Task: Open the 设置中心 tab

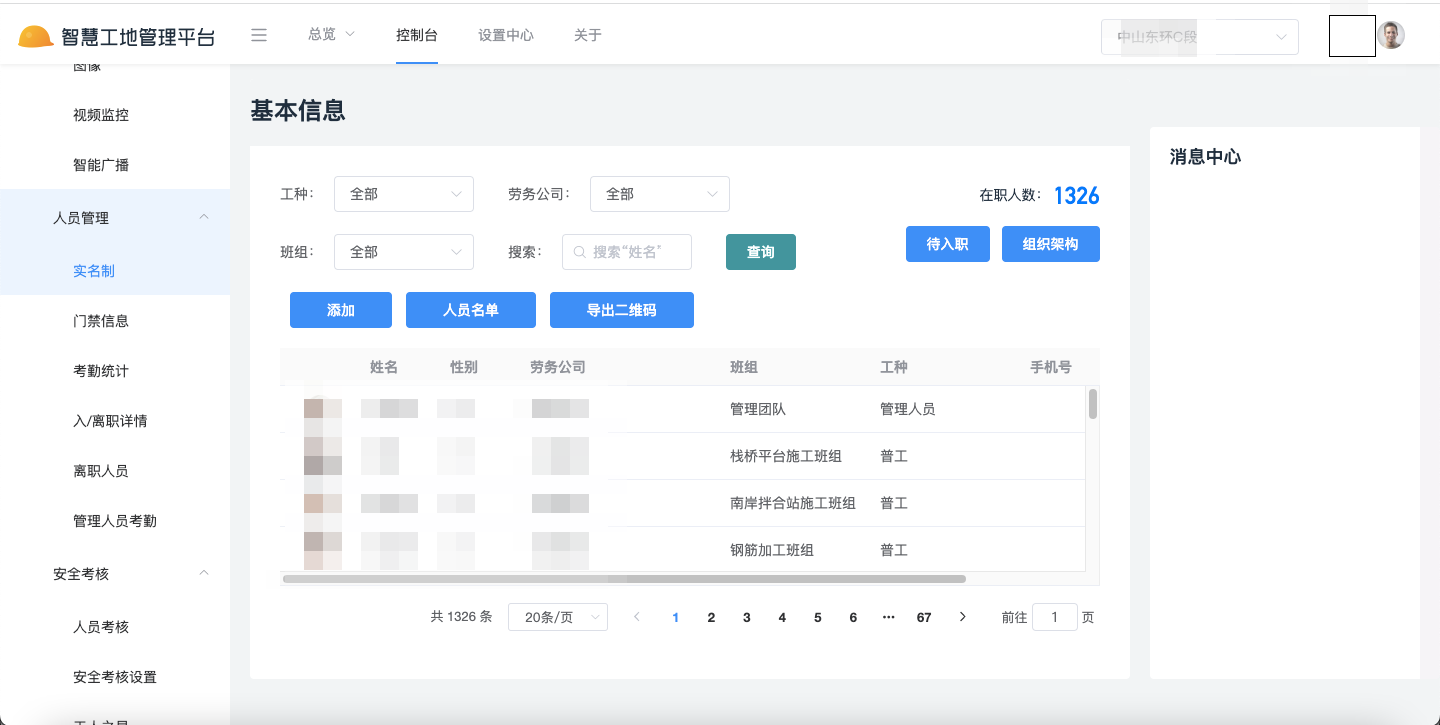Action: pos(506,35)
